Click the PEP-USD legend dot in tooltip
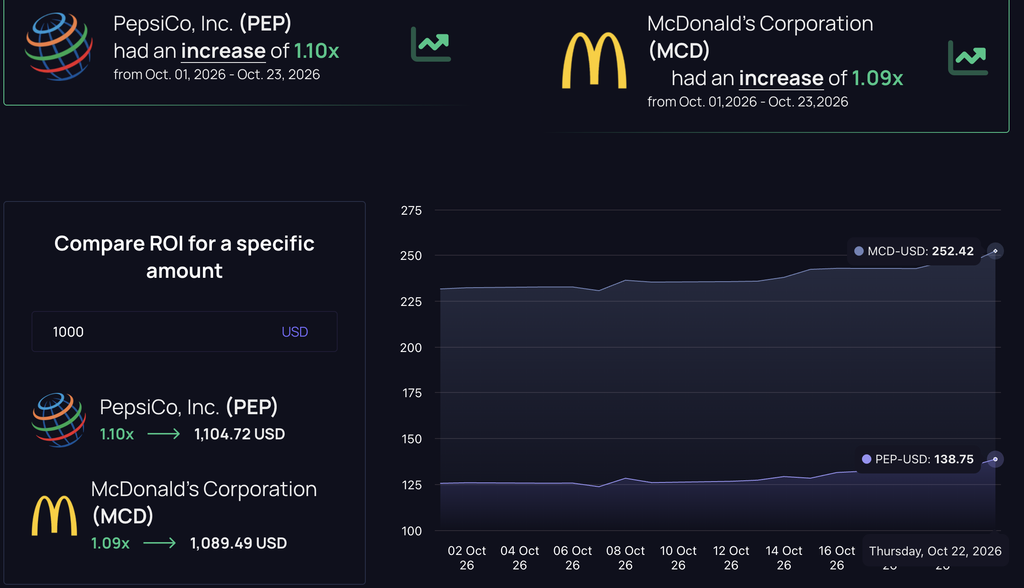The height and width of the screenshot is (588, 1024). point(867,459)
